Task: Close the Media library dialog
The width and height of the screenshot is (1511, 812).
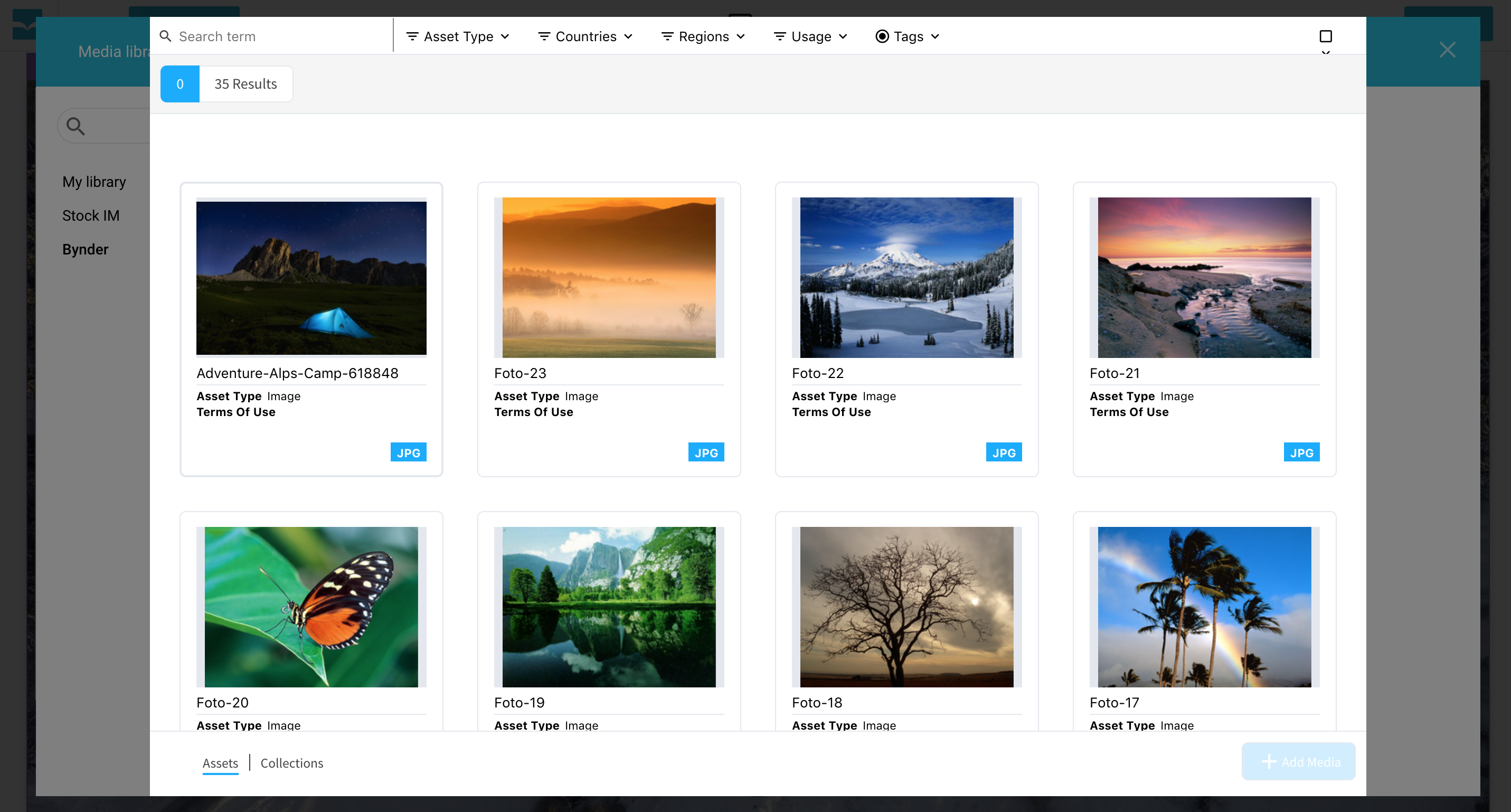Action: (x=1447, y=50)
